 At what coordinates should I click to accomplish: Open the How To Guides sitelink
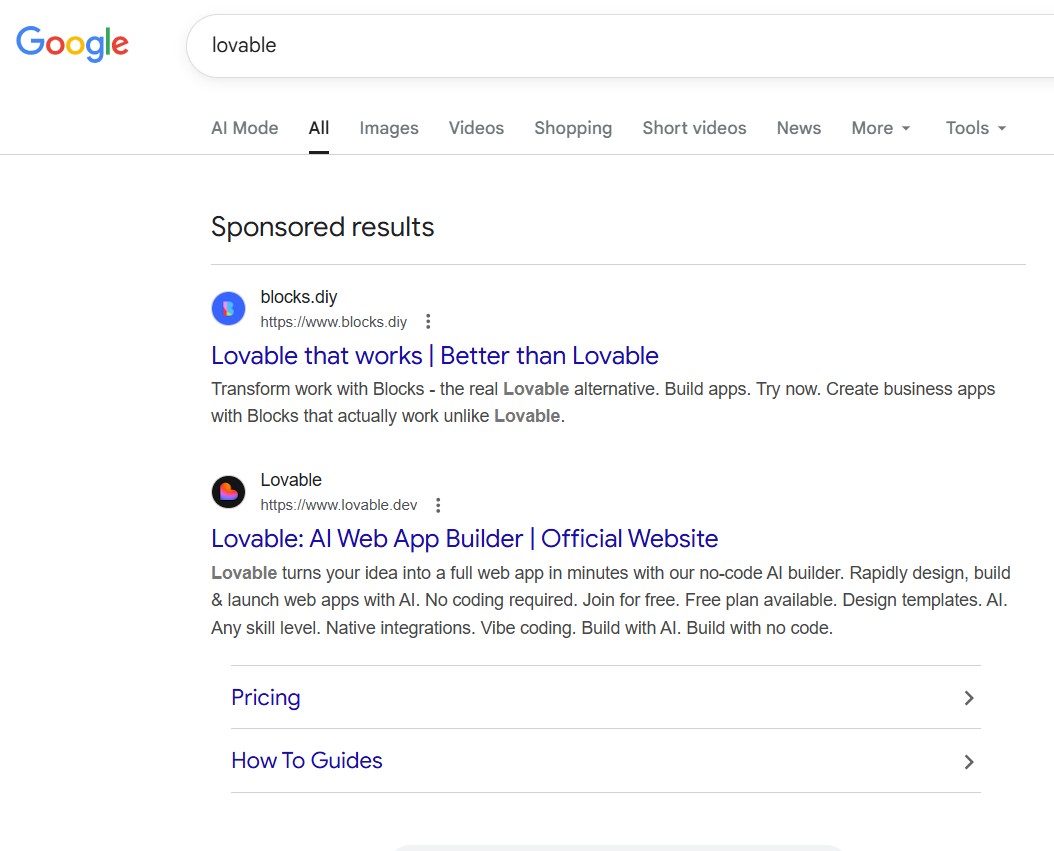click(307, 760)
